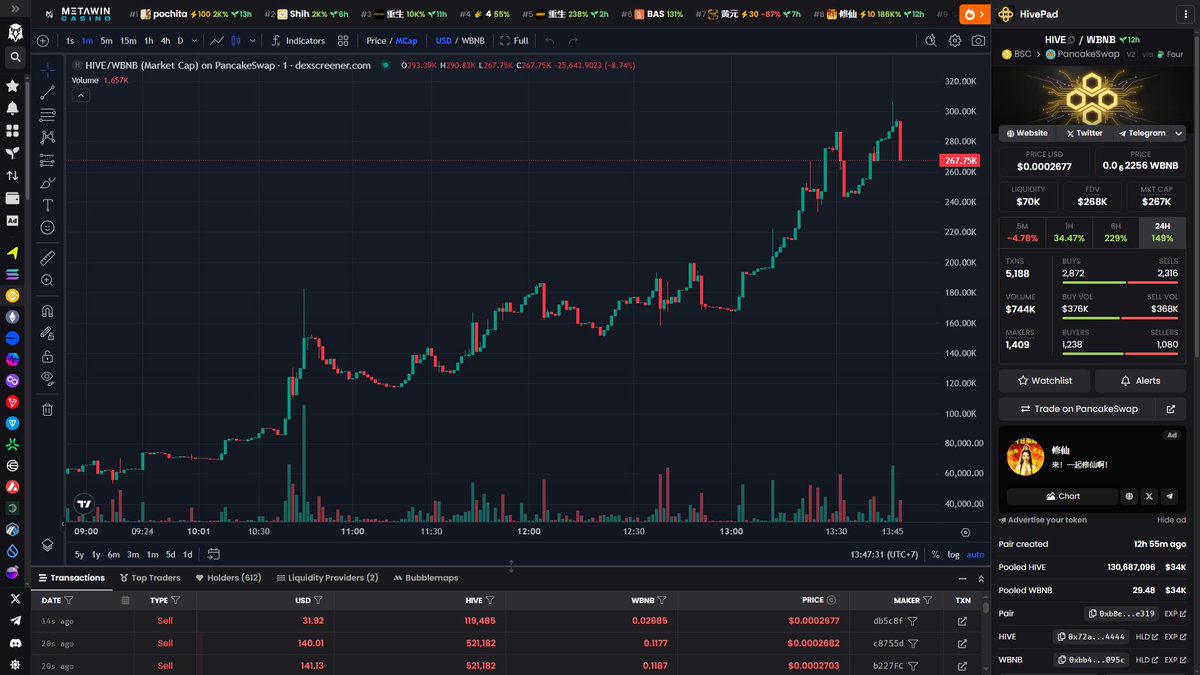Toggle lock all drawings tool

click(47, 356)
